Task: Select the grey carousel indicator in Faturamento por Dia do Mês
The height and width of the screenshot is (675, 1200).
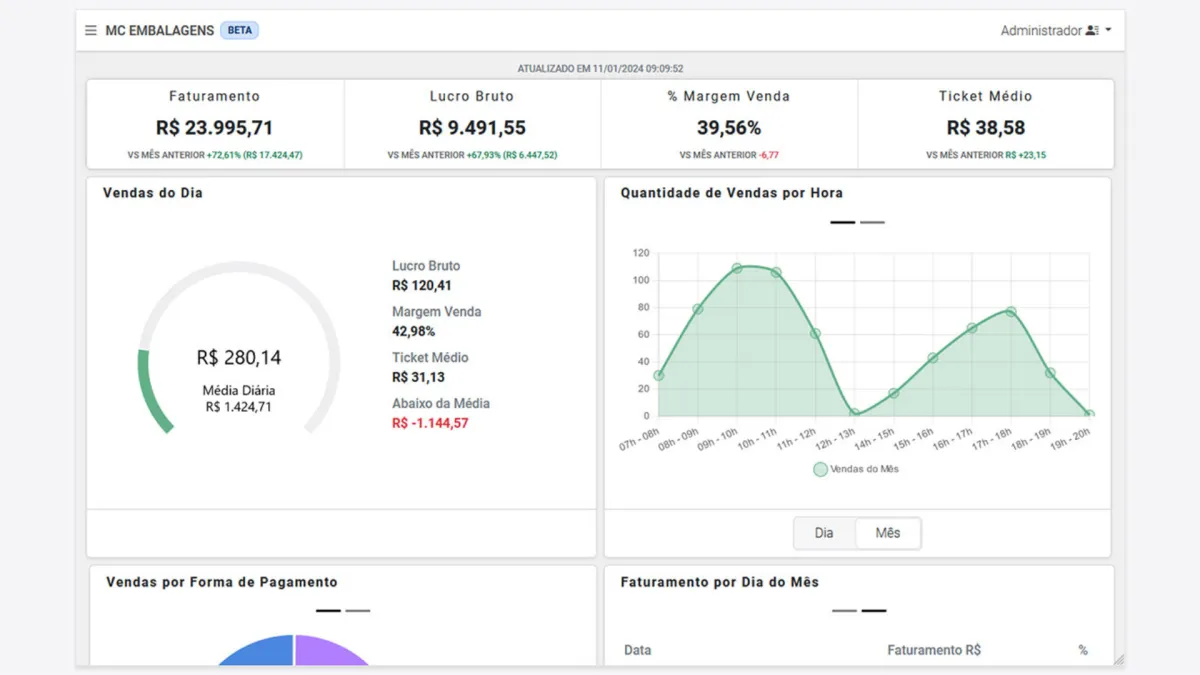Action: [844, 610]
